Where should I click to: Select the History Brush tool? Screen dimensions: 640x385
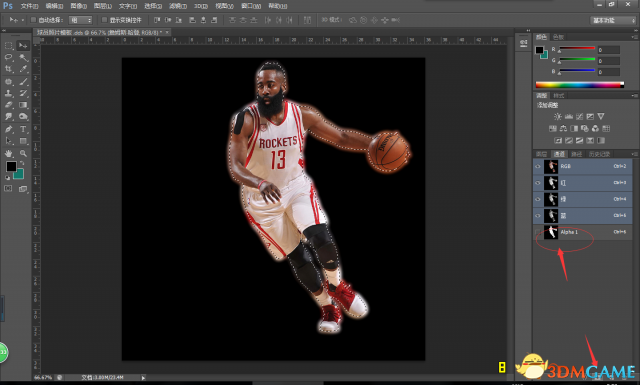pos(23,93)
